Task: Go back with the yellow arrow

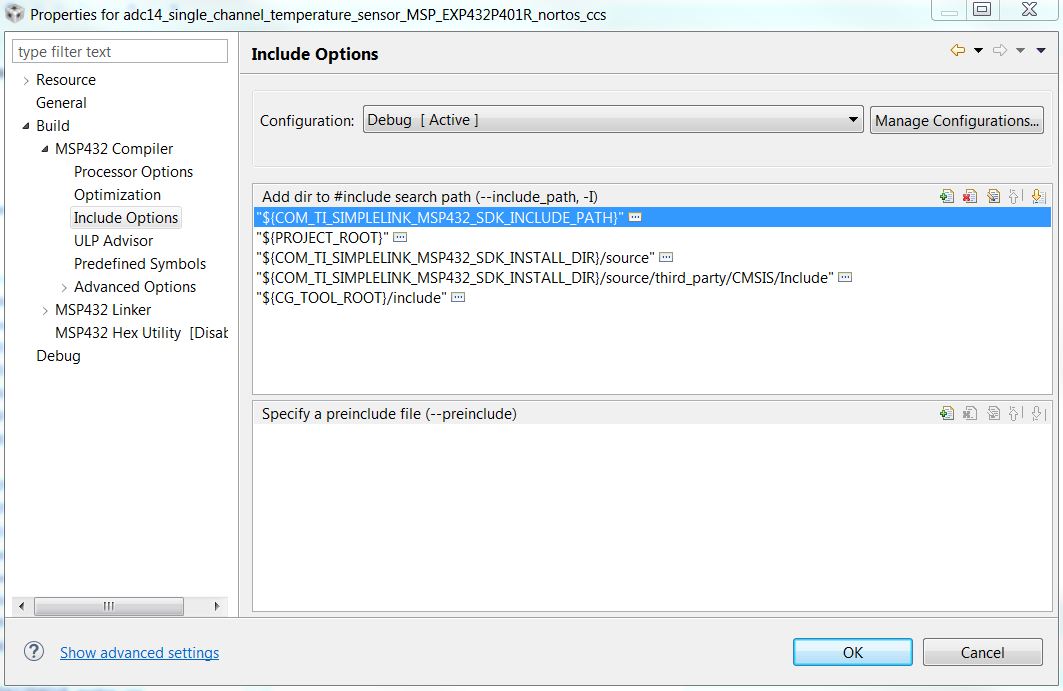Action: pyautogui.click(x=958, y=50)
